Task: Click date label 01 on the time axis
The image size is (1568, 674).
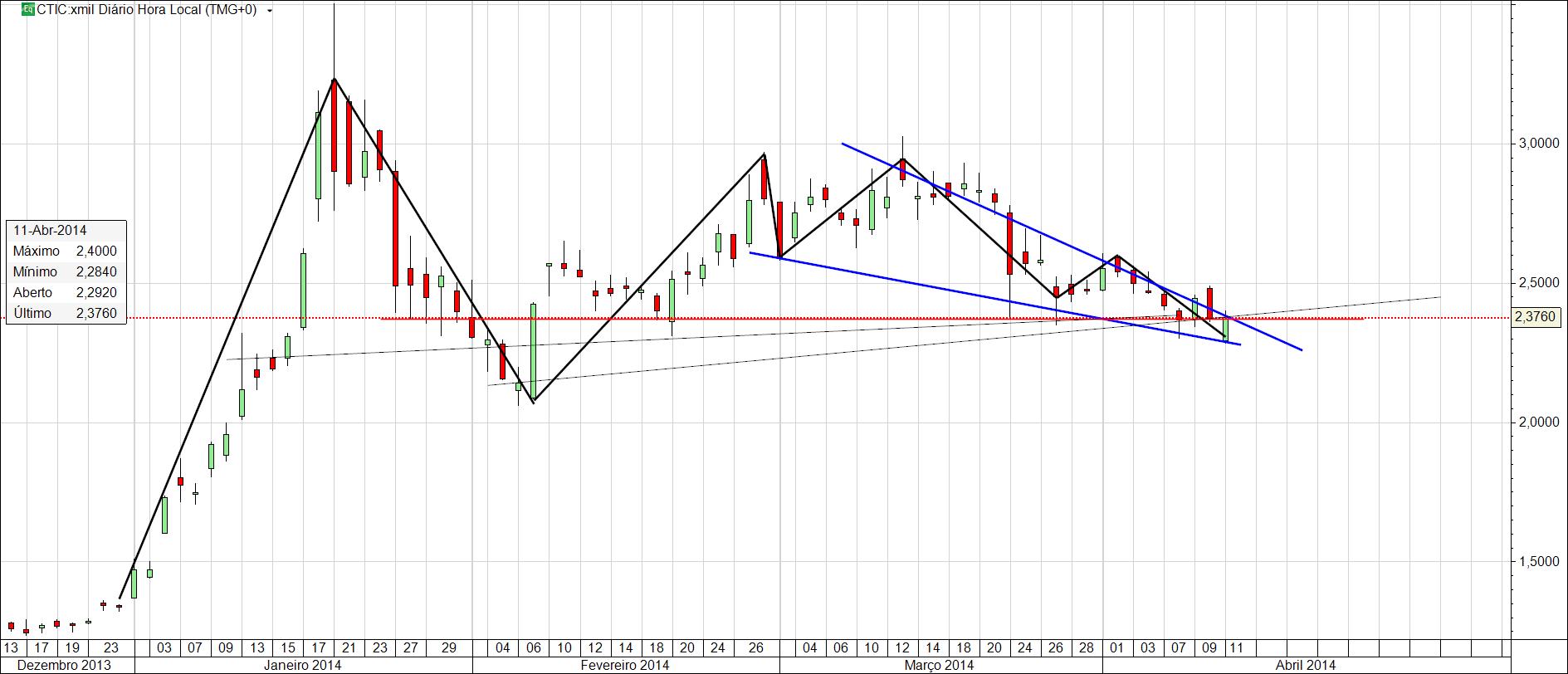Action: pos(1117,647)
